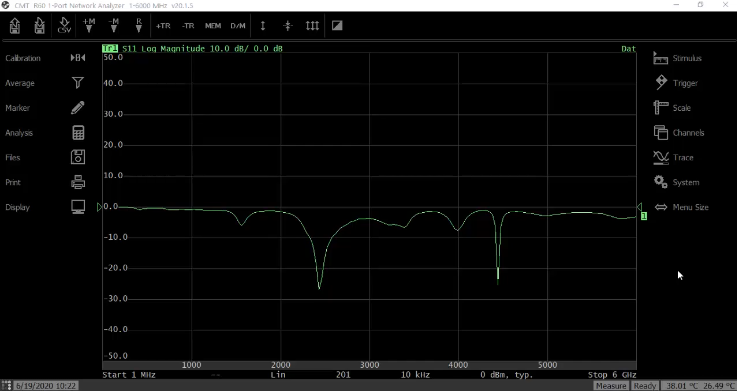Click the Scale caliper icon
Viewport: 737px width, 391px height.
tap(660, 108)
